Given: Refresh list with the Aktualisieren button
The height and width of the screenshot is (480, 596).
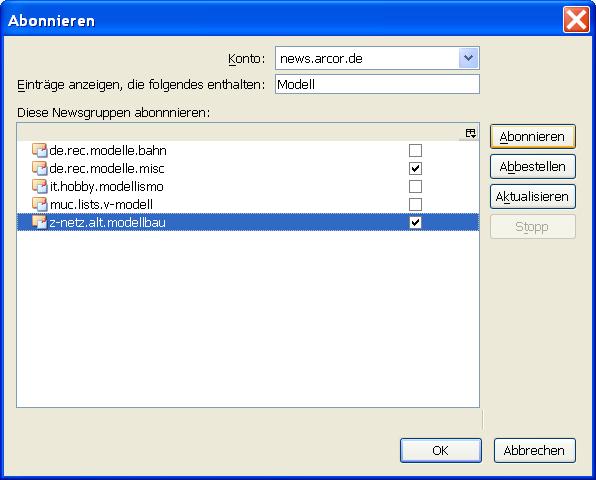Looking at the screenshot, I should click(x=533, y=196).
